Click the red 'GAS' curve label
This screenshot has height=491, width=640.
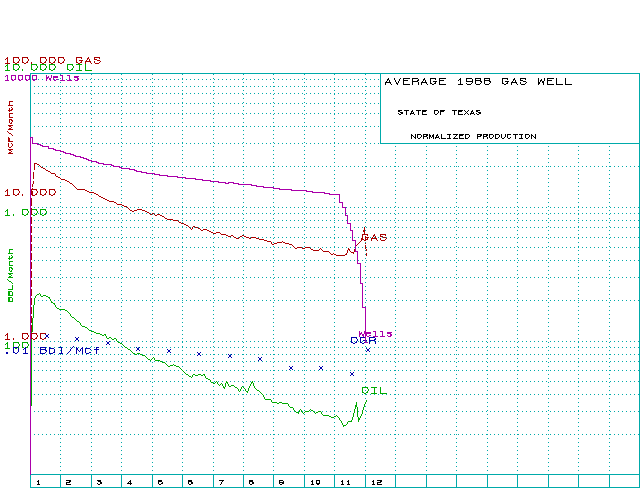tap(374, 237)
